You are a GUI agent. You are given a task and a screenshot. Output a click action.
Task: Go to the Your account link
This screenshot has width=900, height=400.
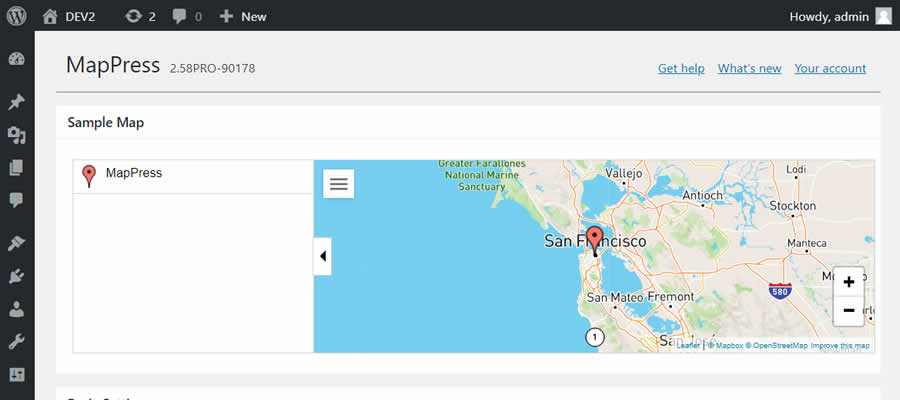tap(830, 68)
